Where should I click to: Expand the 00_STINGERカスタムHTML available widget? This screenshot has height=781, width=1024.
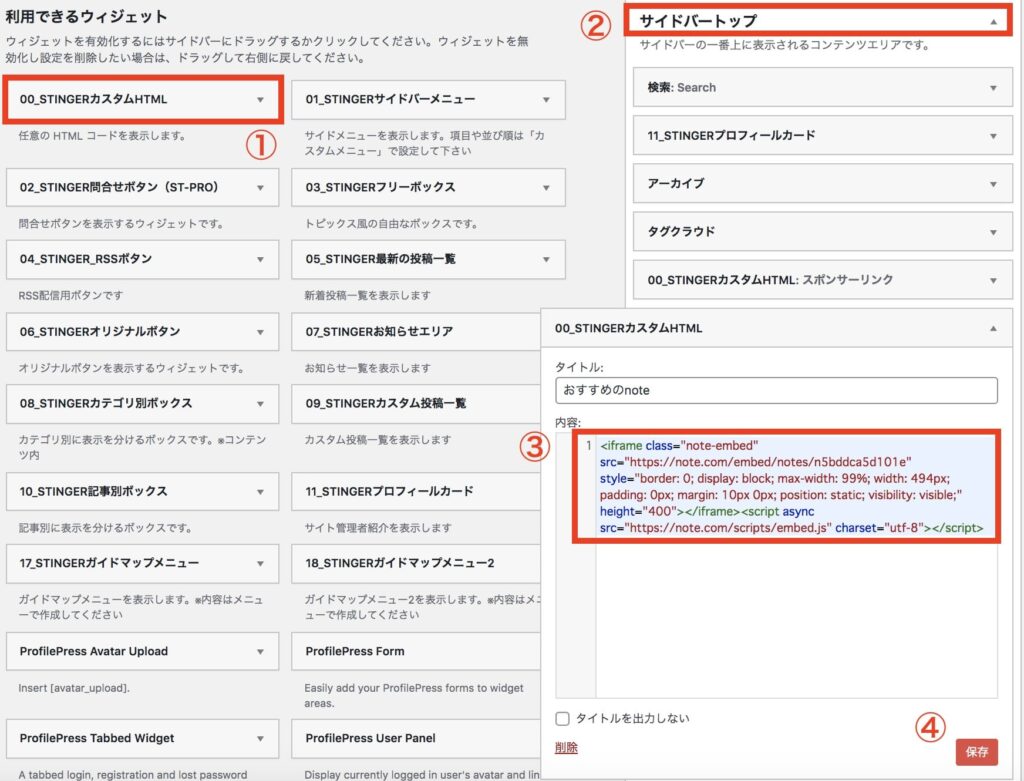pyautogui.click(x=260, y=100)
